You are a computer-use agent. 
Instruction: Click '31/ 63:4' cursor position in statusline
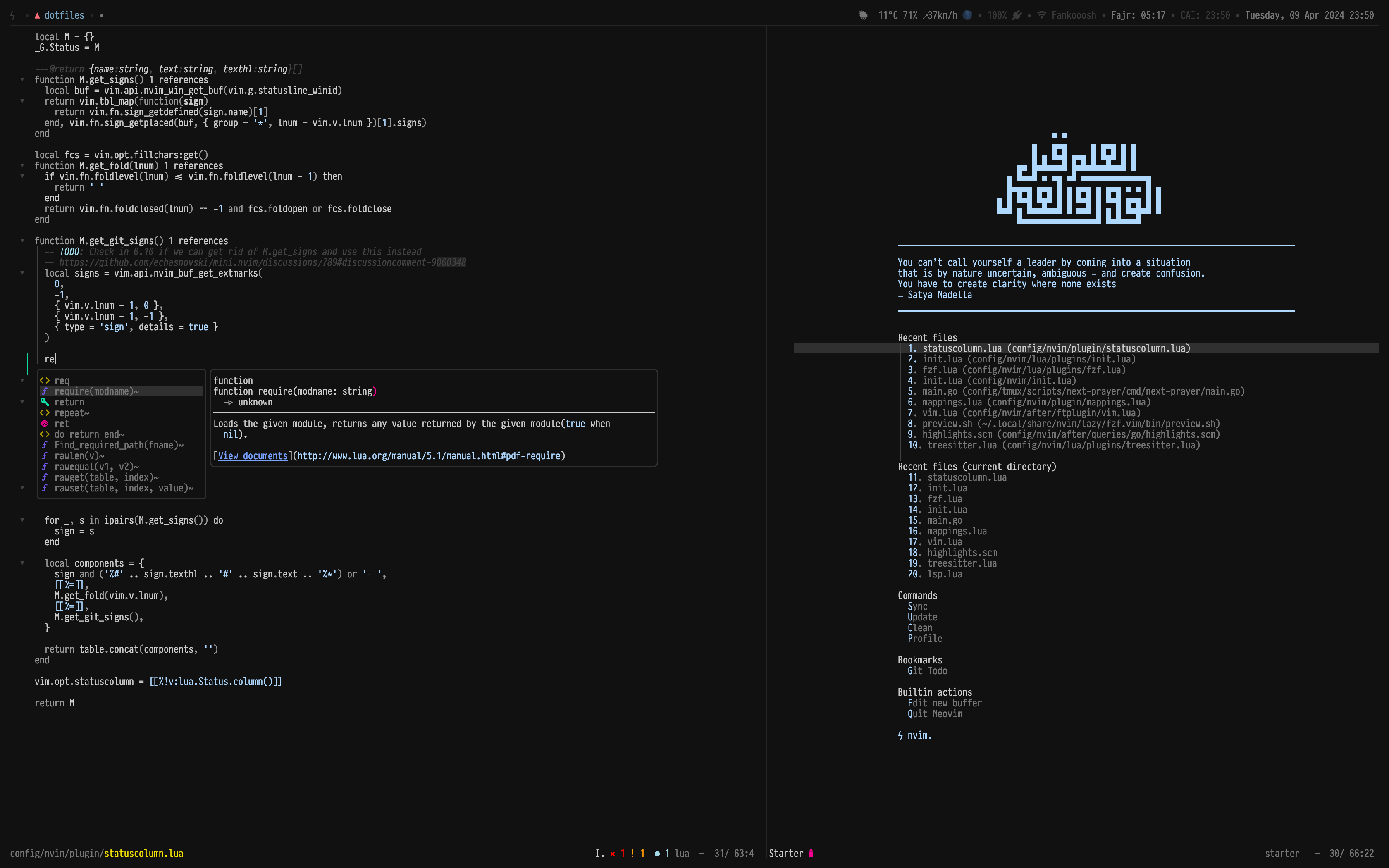click(733, 854)
